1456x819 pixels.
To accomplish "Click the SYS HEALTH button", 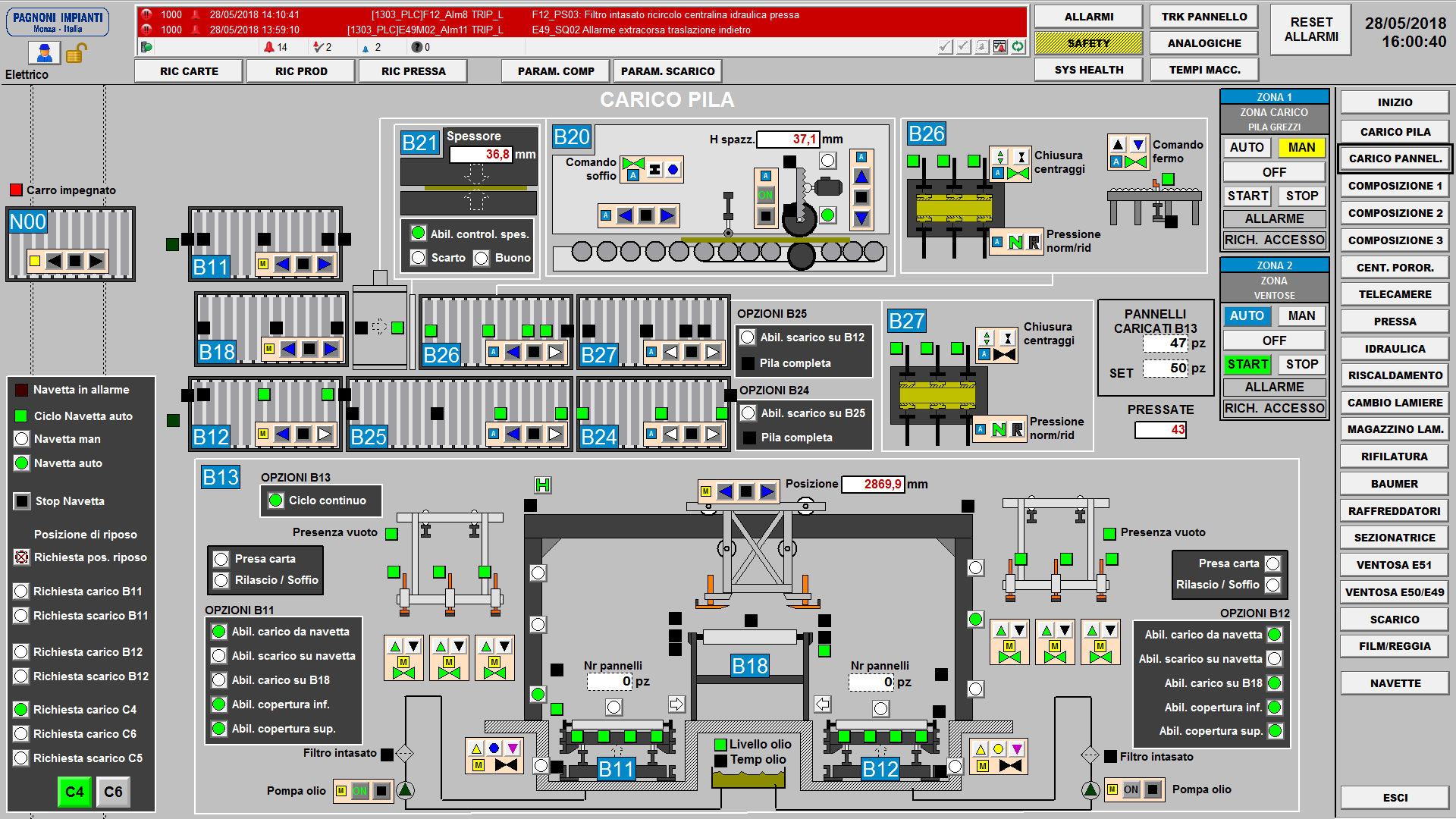I will click(x=1088, y=70).
